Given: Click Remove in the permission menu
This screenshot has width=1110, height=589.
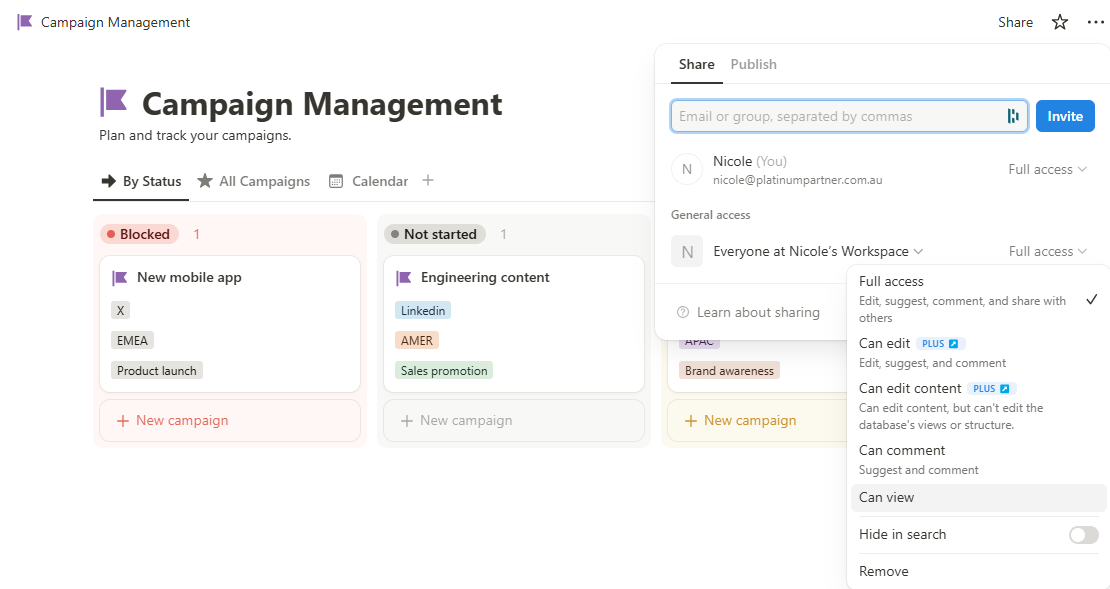Looking at the screenshot, I should coord(978,571).
